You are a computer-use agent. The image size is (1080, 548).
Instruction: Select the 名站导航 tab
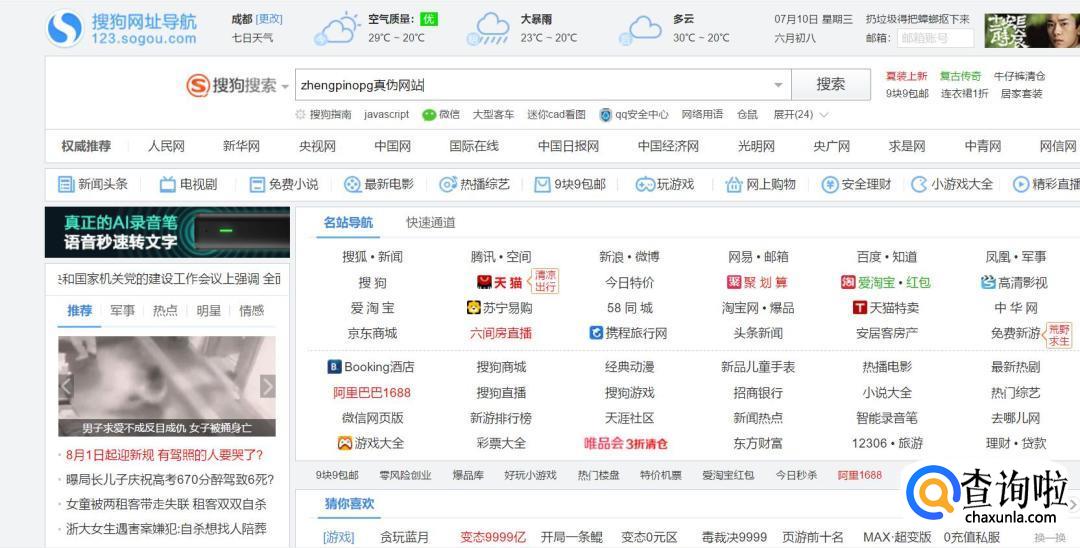tap(348, 222)
